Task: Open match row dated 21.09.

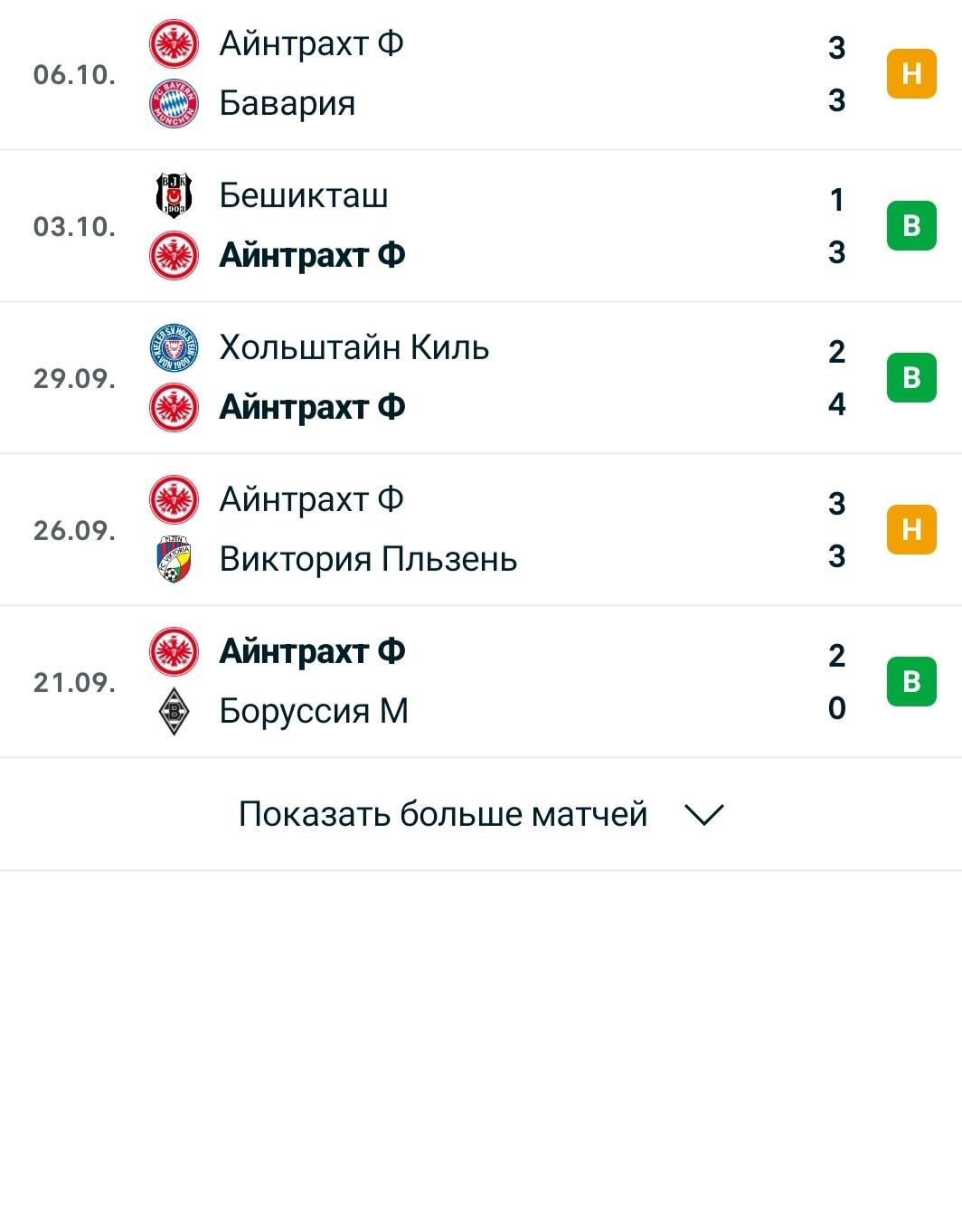Action: click(481, 681)
